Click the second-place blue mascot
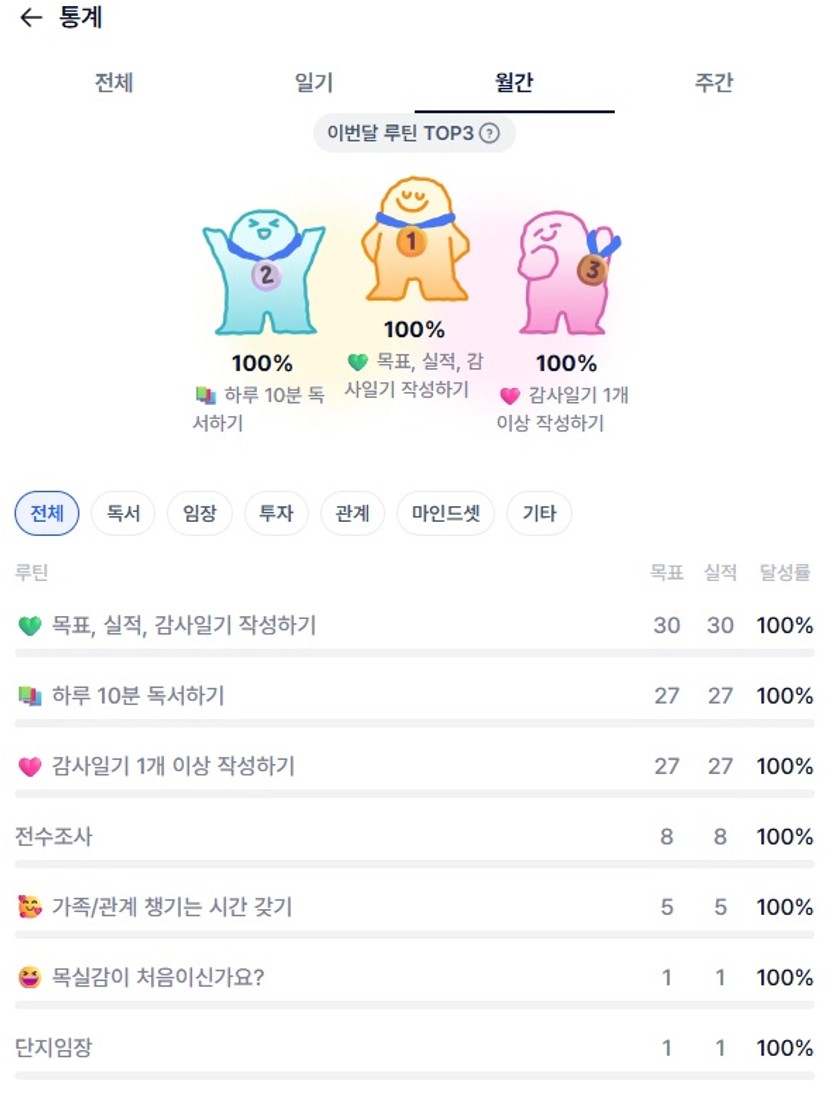Image resolution: width=827 pixels, height=1100 pixels. tap(264, 270)
